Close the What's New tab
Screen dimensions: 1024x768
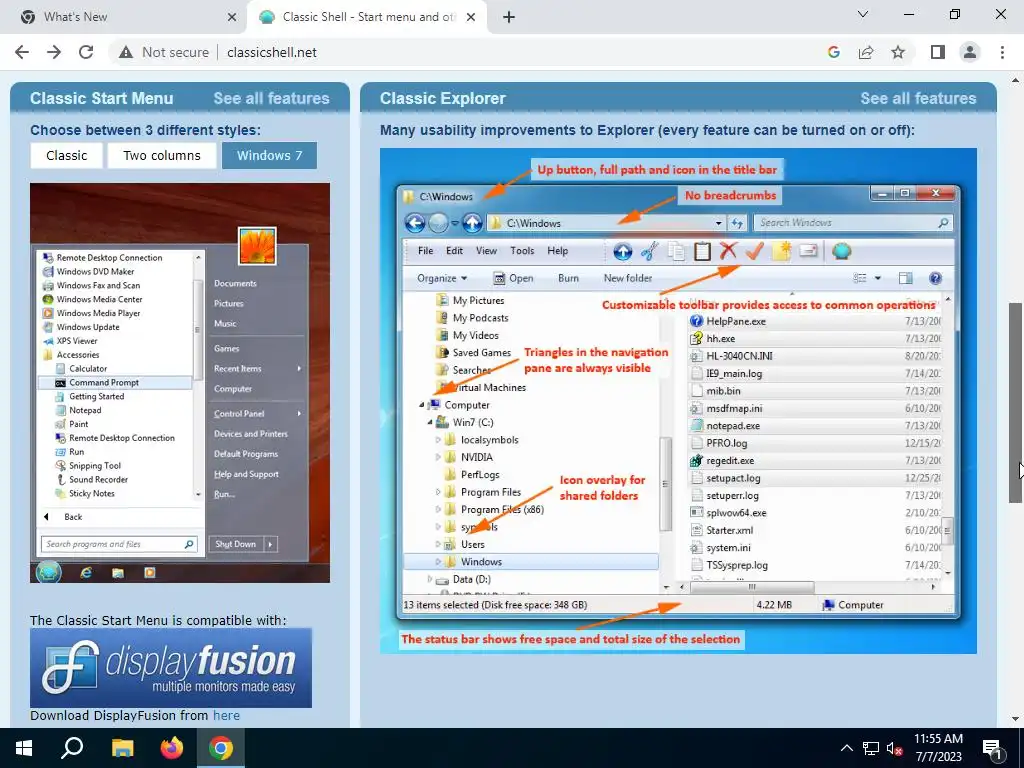(232, 17)
